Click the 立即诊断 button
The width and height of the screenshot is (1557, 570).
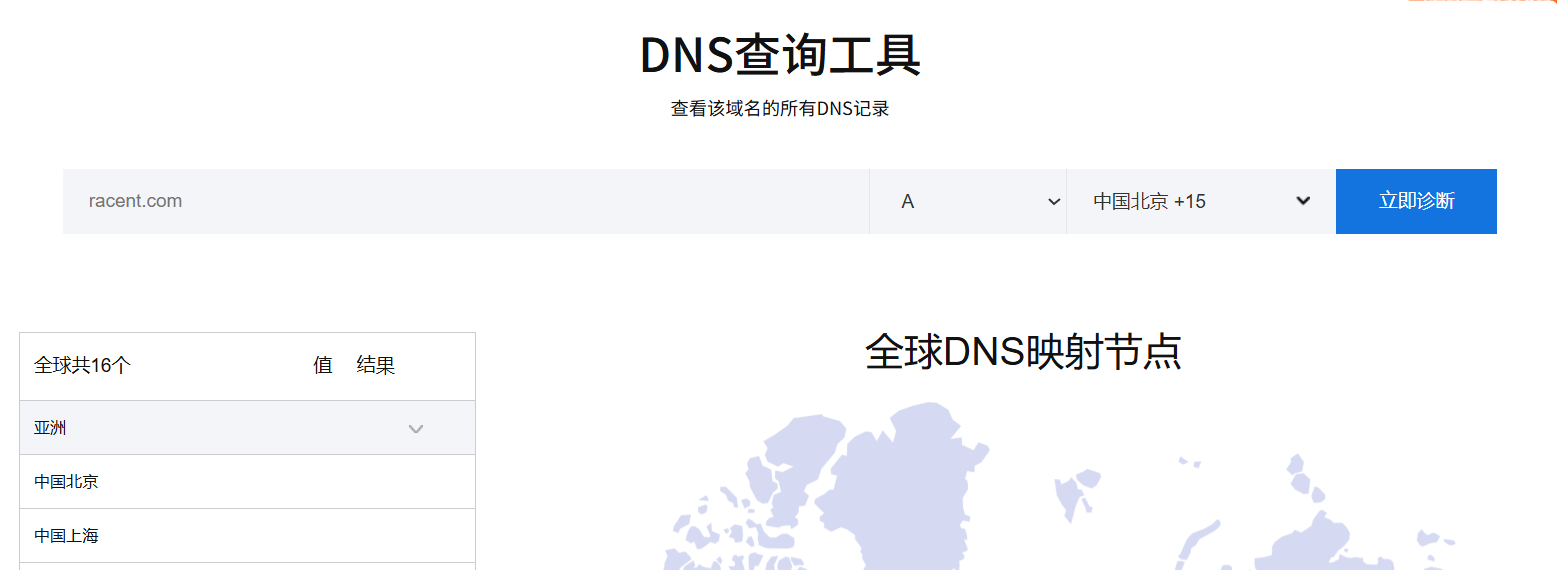(1416, 201)
